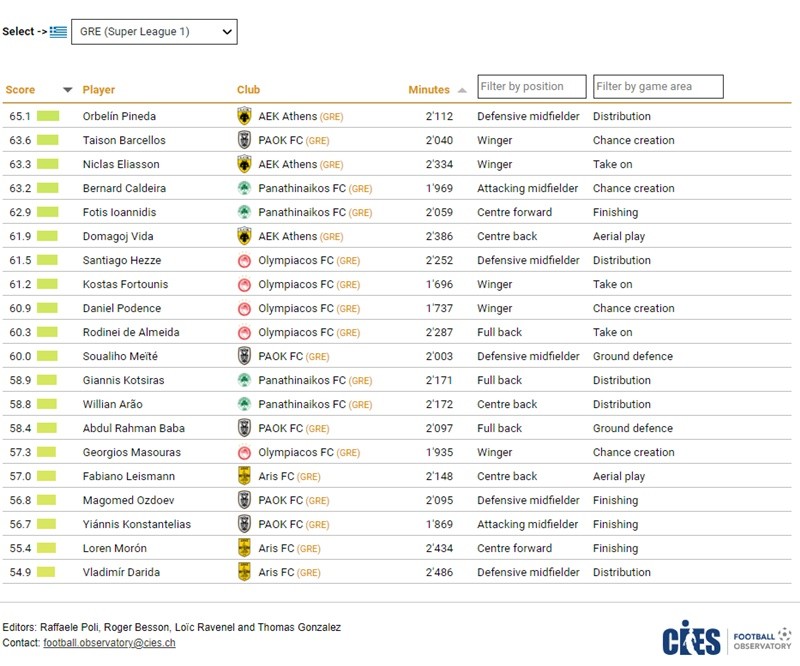Image resolution: width=800 pixels, height=666 pixels.
Task: Click Olympiacos crest in Santiago Hezze row
Action: [x=244, y=260]
